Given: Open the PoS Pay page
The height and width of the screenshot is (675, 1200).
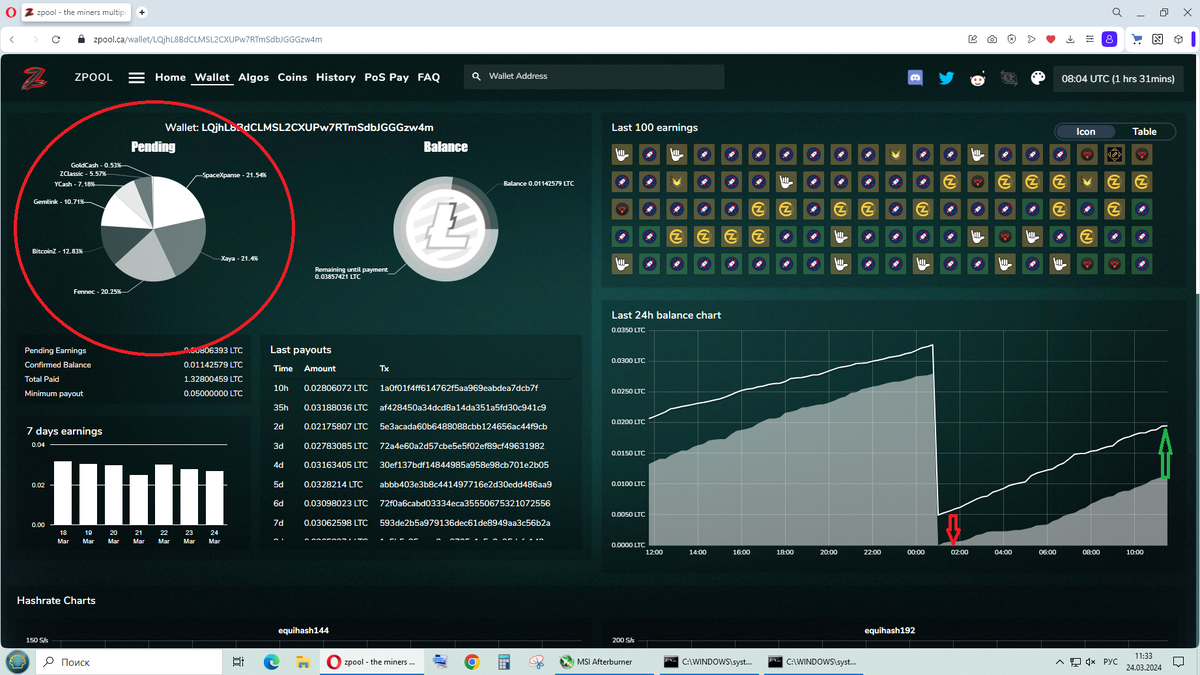Looking at the screenshot, I should click(x=387, y=77).
